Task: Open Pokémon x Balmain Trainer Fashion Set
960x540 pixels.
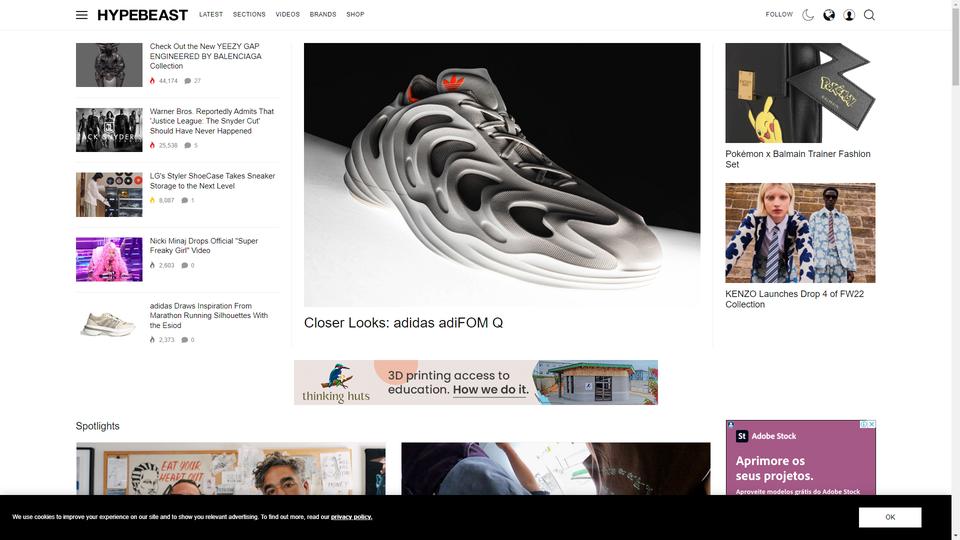Action: [798, 159]
